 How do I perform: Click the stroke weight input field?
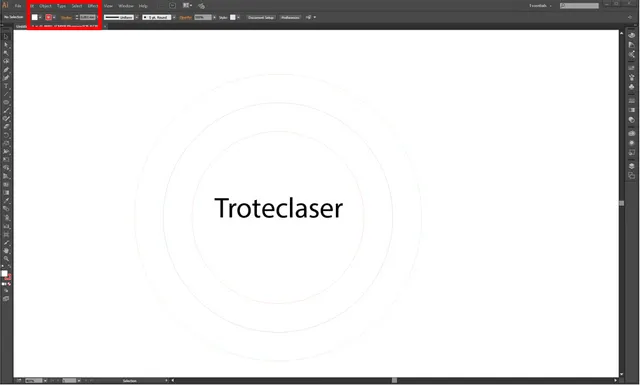pyautogui.click(x=87, y=18)
